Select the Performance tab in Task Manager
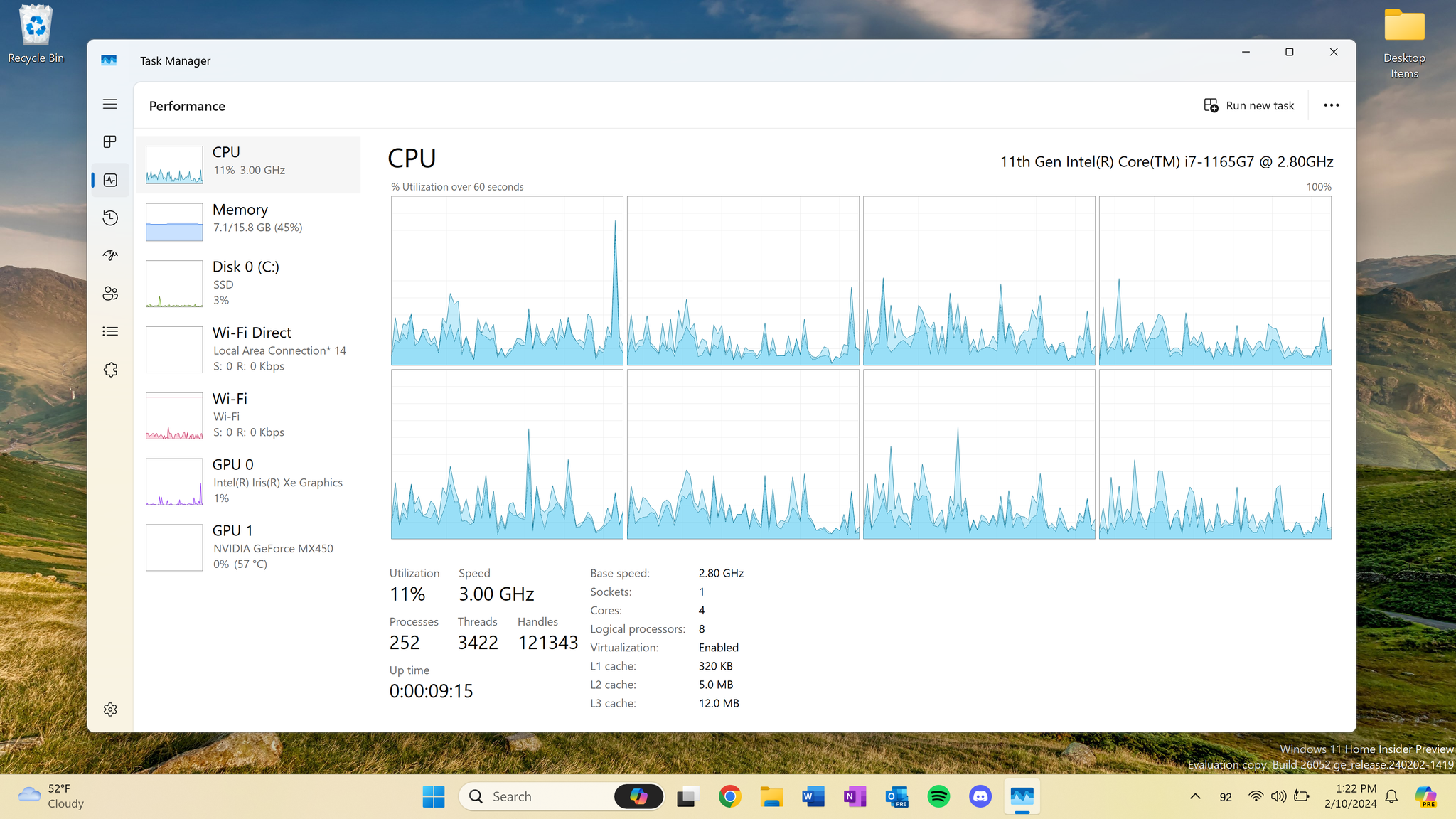The height and width of the screenshot is (819, 1456). tap(110, 179)
